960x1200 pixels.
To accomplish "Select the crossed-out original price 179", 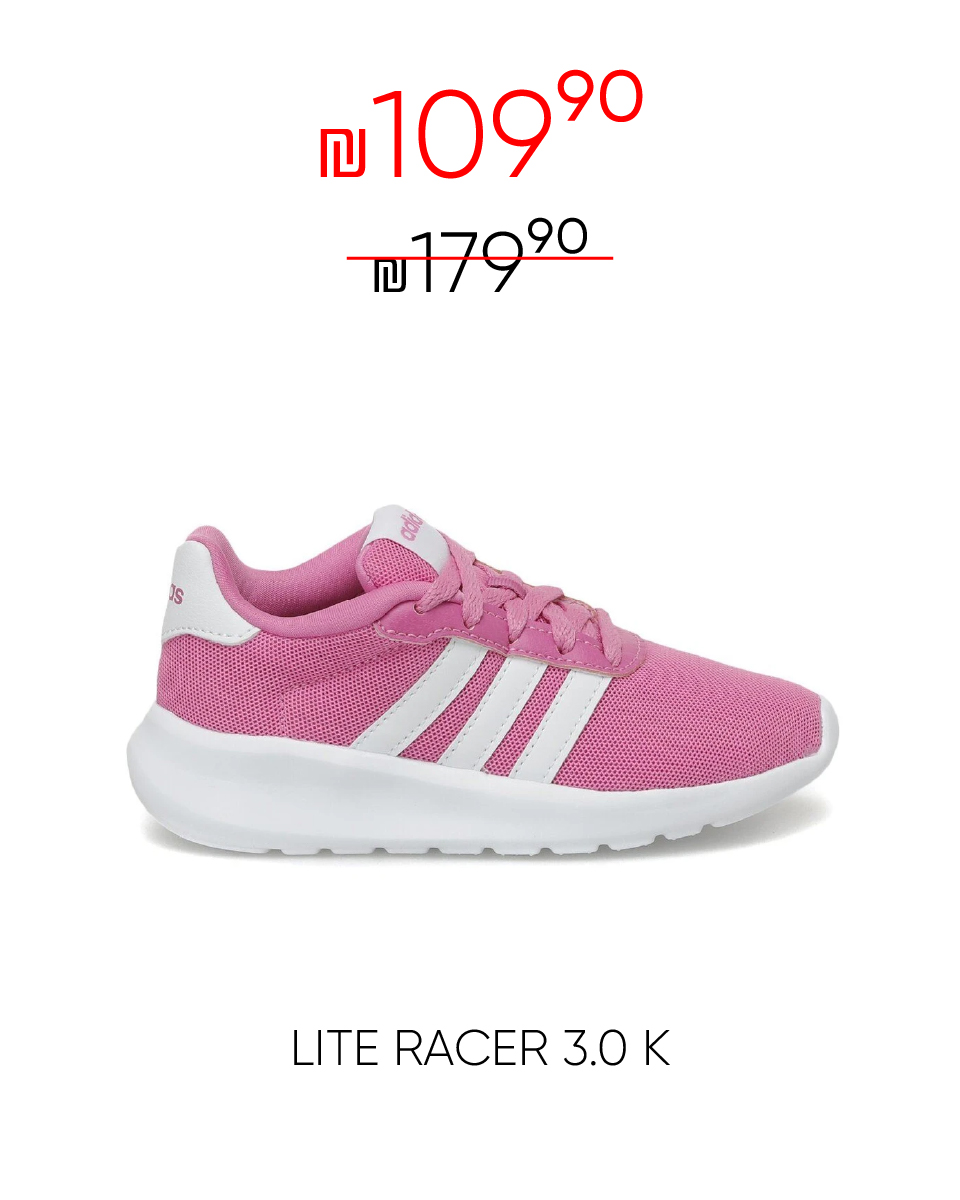I will [x=466, y=263].
